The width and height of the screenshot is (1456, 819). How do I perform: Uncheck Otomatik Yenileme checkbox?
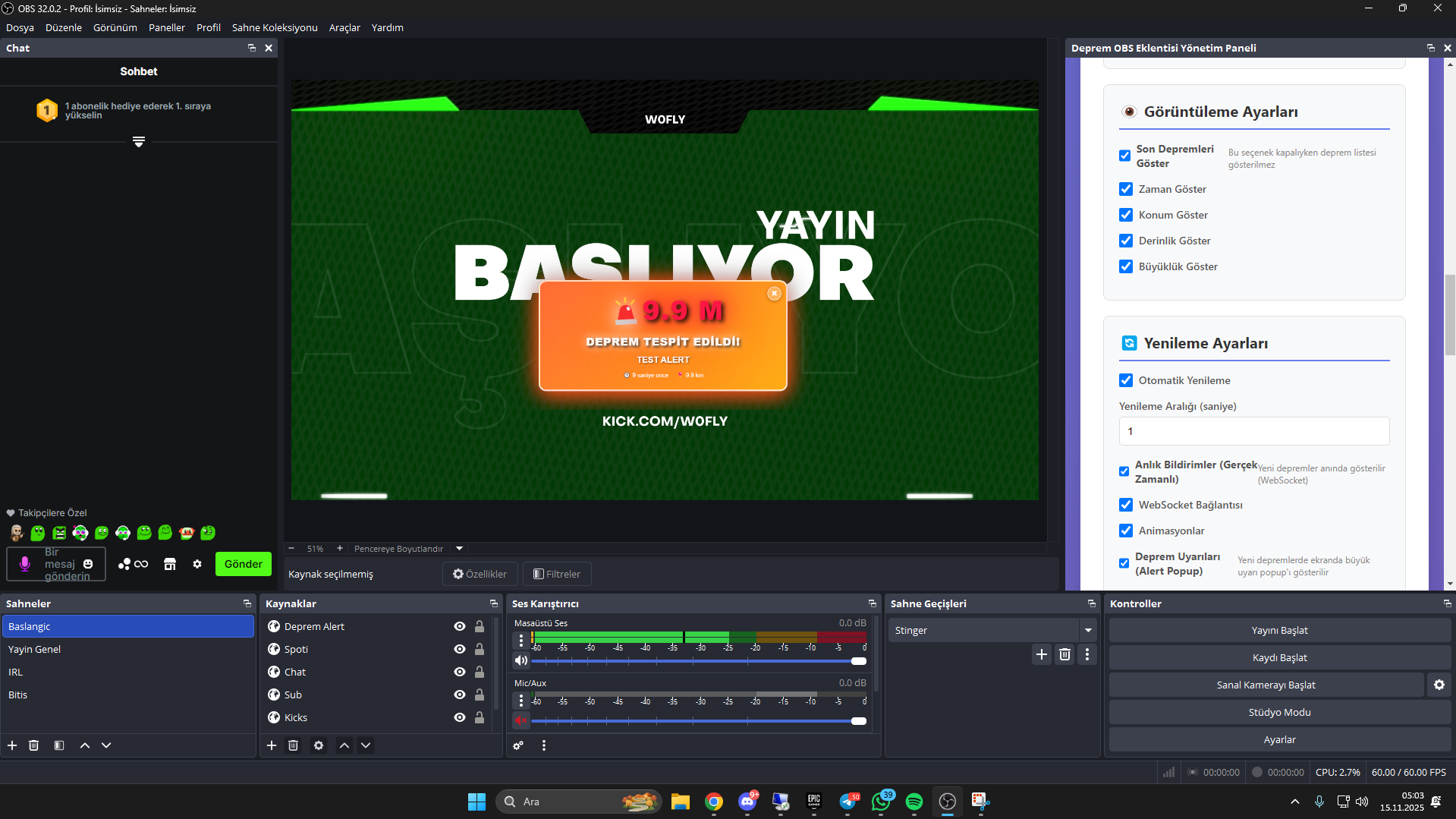pyautogui.click(x=1126, y=380)
